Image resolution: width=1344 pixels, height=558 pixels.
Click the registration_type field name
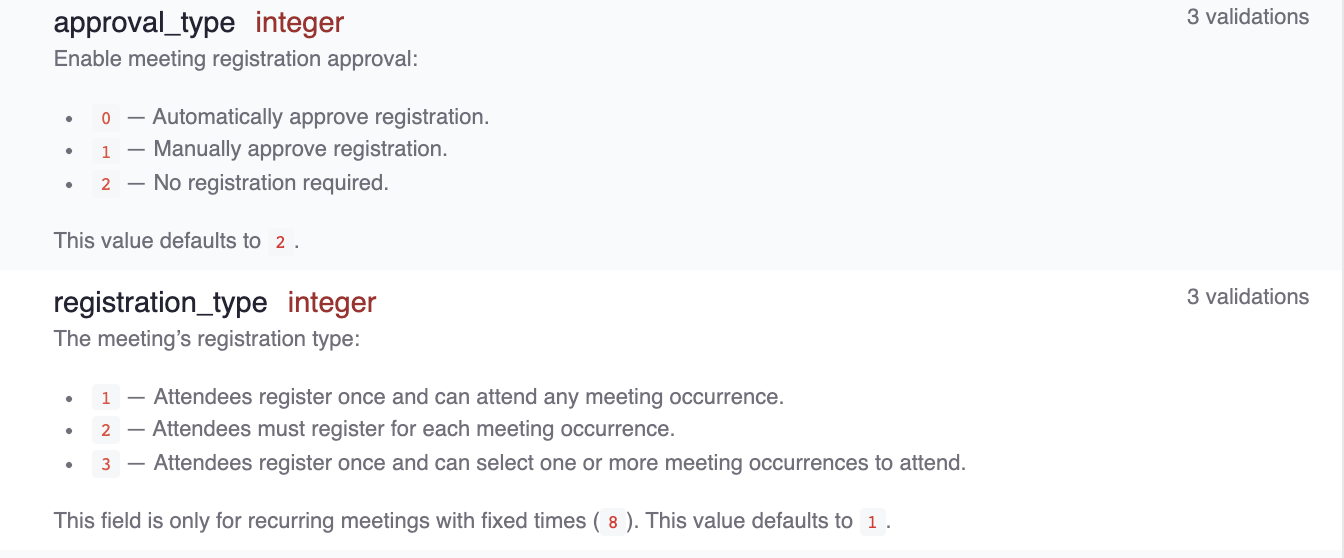[161, 302]
